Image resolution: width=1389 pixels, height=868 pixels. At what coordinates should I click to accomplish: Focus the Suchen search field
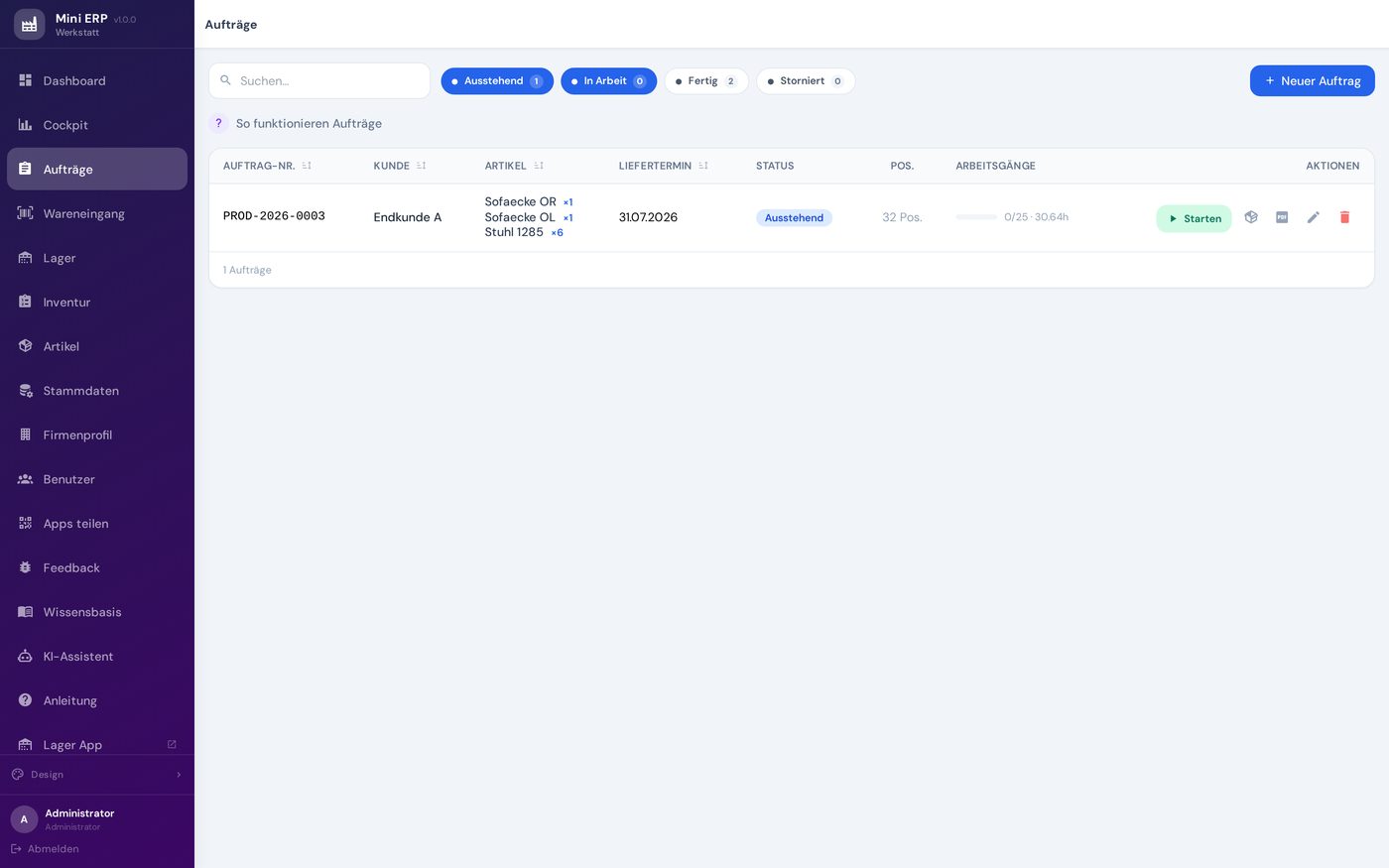(319, 80)
